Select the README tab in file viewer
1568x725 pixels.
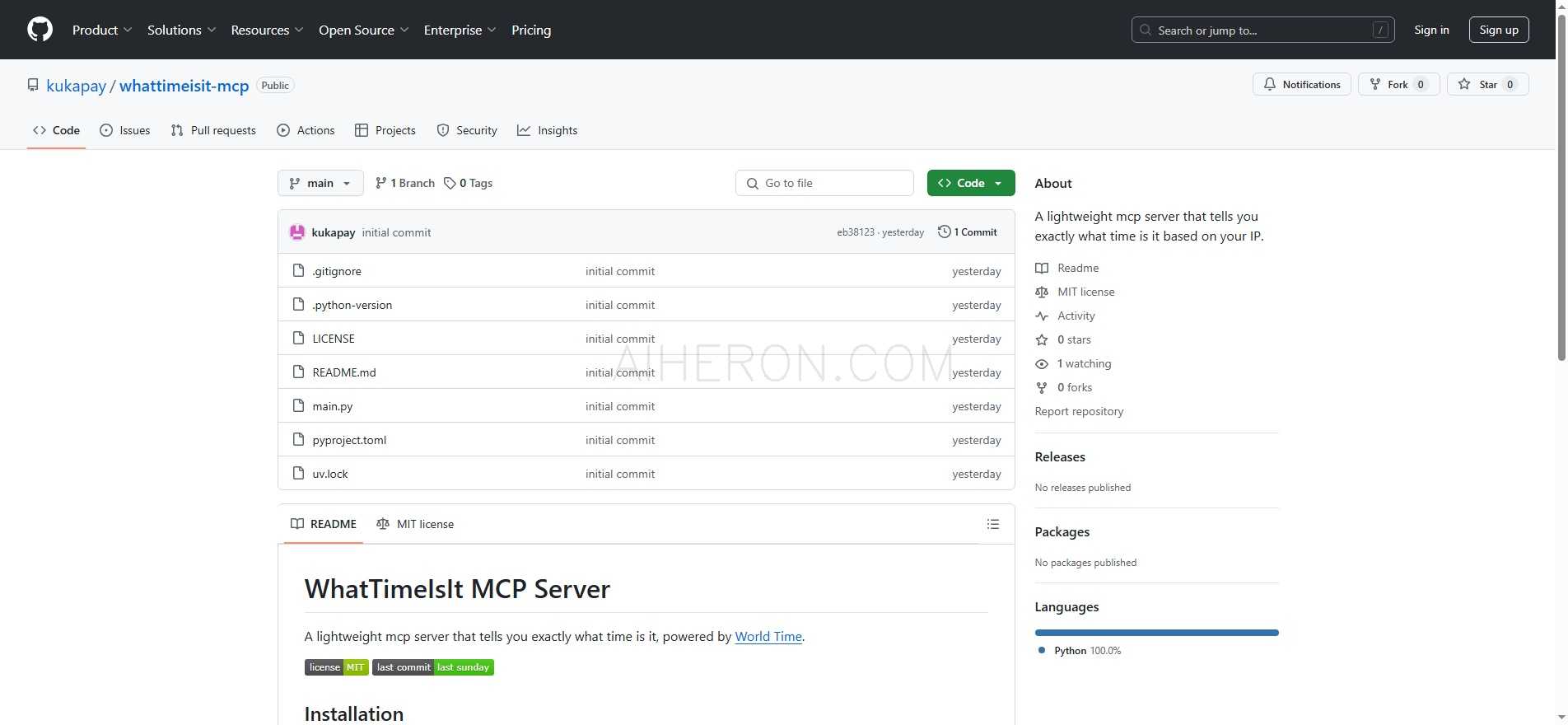point(324,524)
